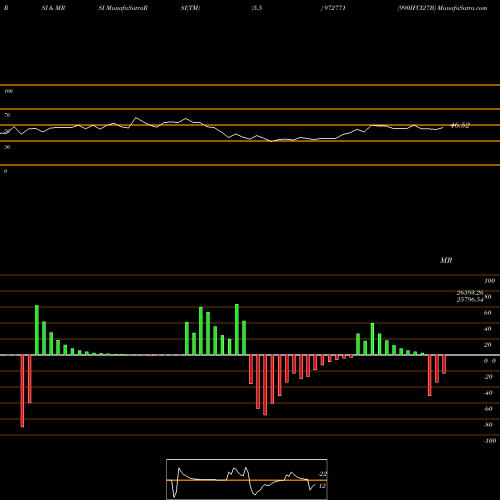Screen dimensions: 500x500
Task: Click the 22 value in mini chart
Action: click(x=323, y=474)
